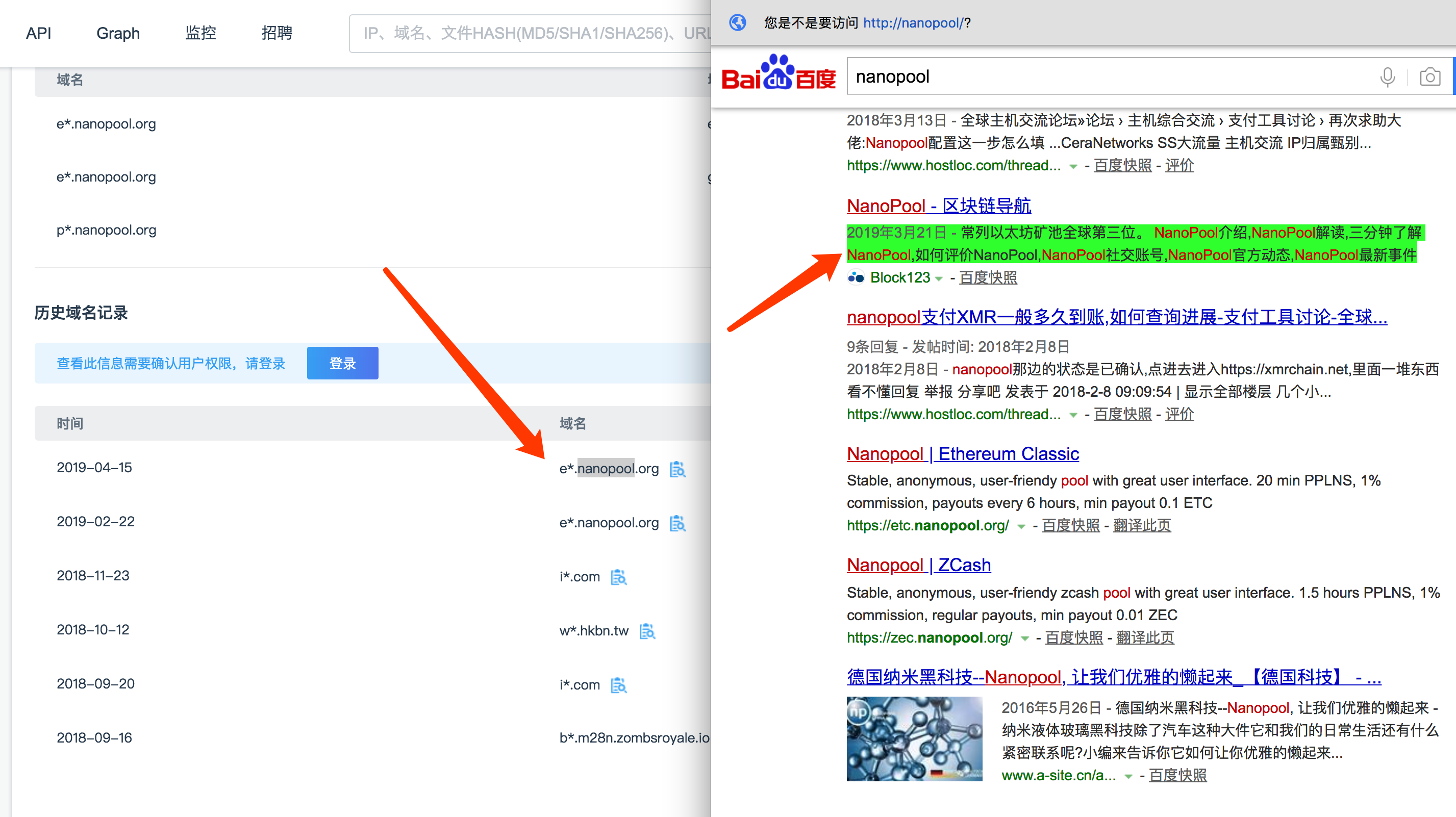
Task: Open the molecule thumbnail of the 德国纳米黑科技 result
Action: [914, 738]
